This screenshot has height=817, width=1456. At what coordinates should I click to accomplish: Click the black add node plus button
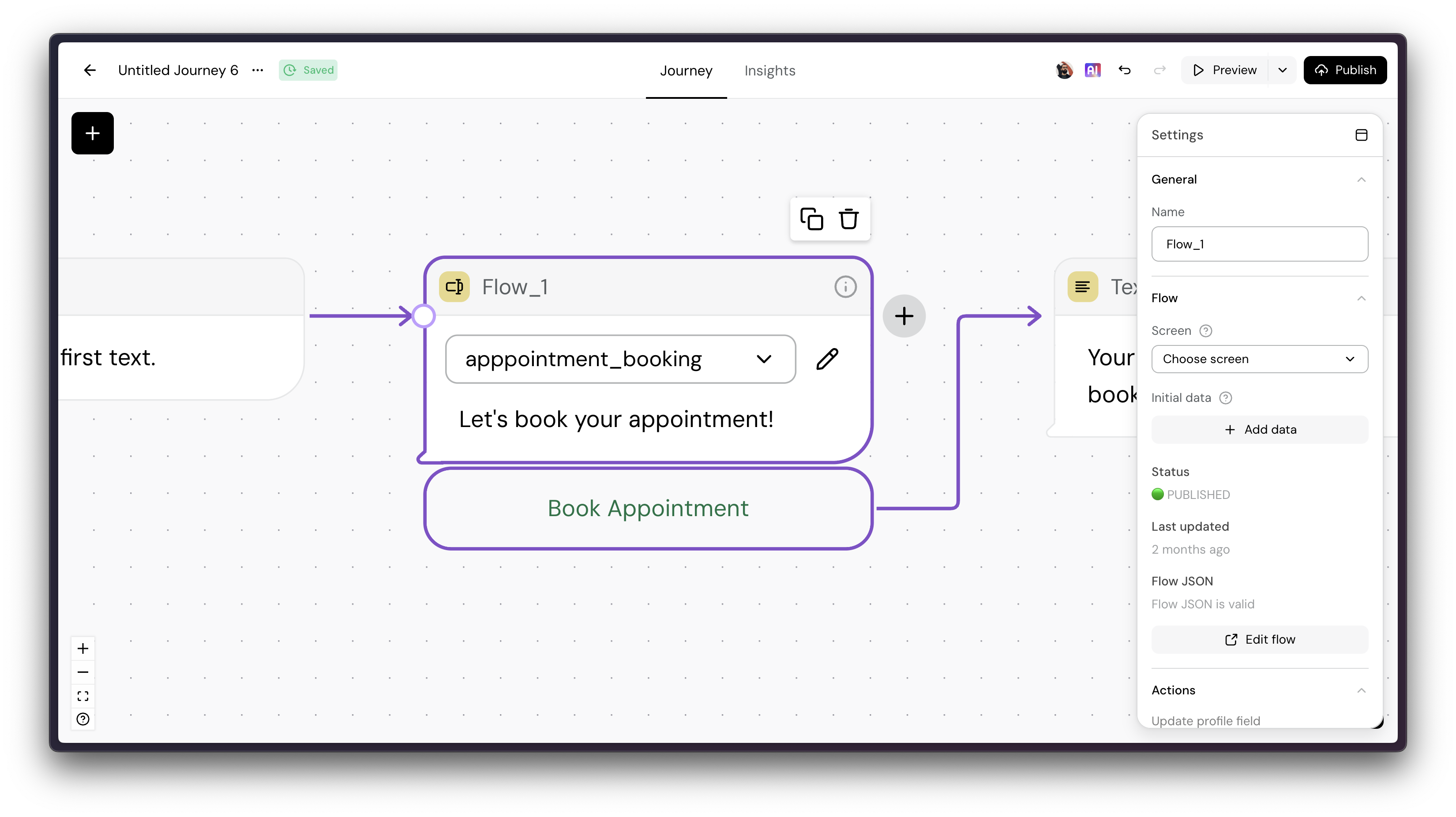92,133
